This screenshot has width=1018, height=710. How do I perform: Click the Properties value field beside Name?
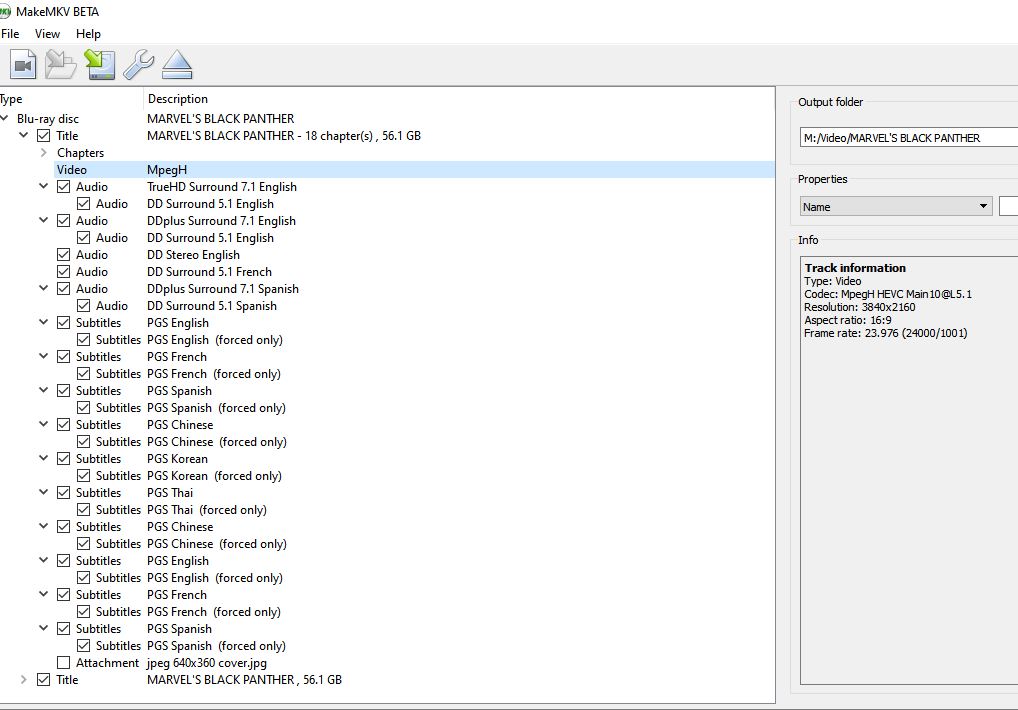tap(1008, 206)
